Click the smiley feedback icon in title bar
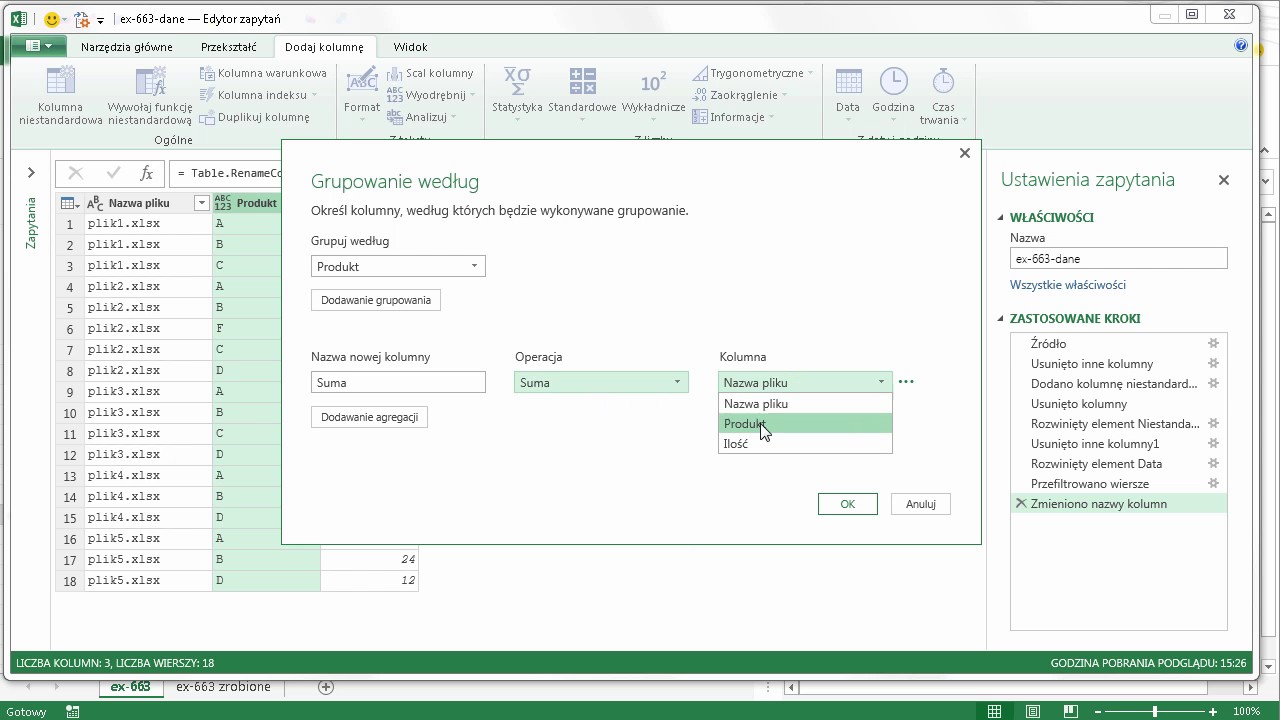 52,18
